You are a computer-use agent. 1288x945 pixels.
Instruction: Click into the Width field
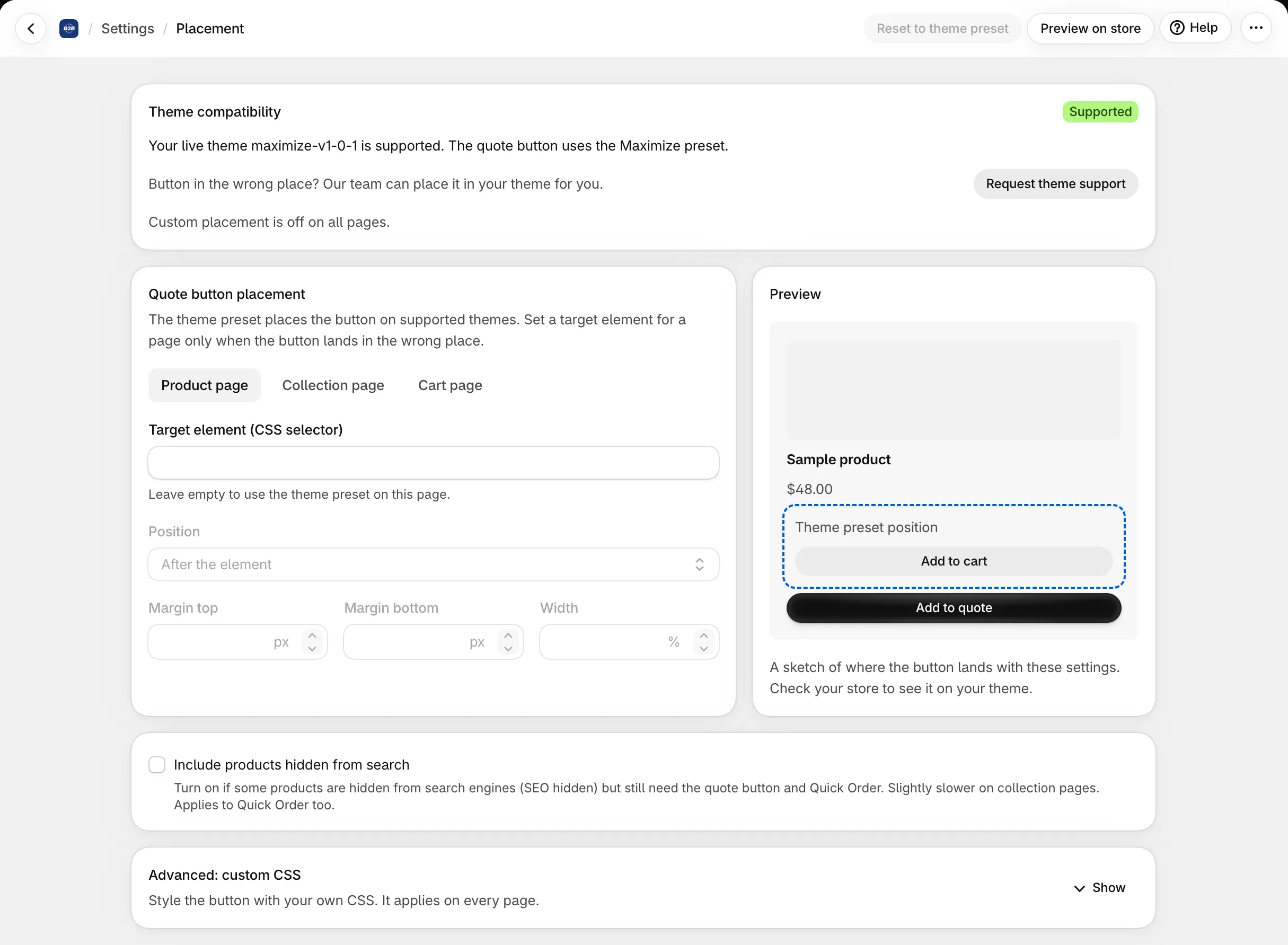tap(629, 642)
